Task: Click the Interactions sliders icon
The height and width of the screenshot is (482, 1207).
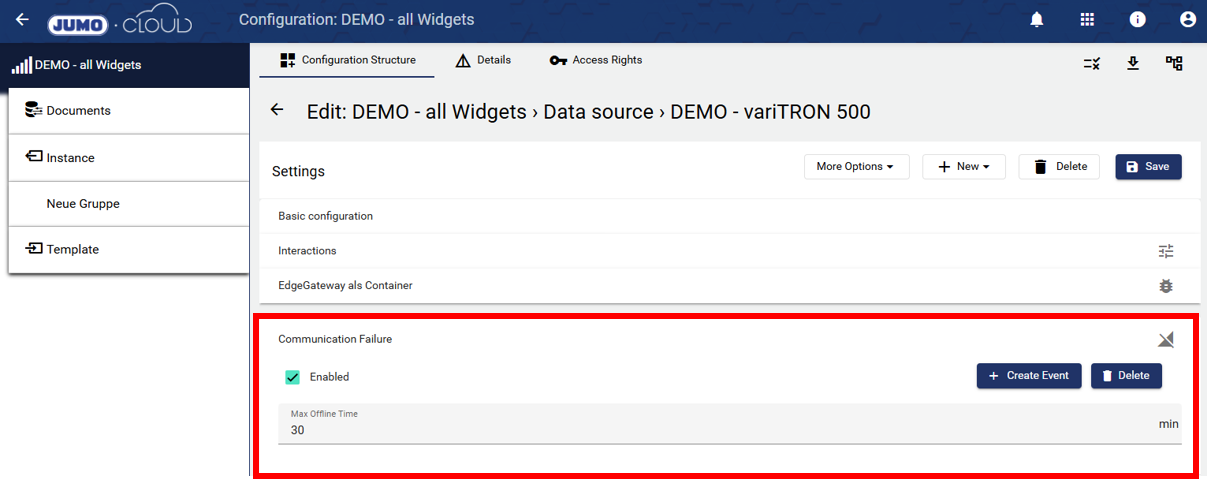Action: point(1165,251)
